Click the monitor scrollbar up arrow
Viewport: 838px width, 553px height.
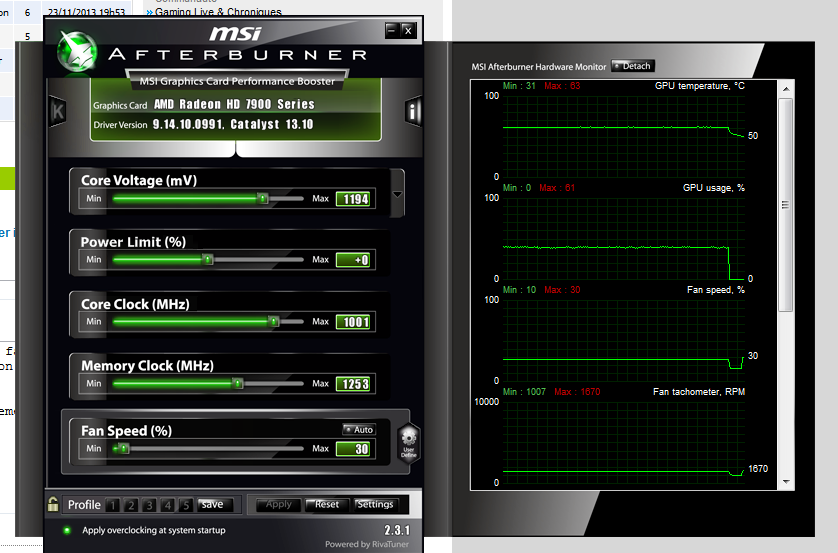(786, 89)
